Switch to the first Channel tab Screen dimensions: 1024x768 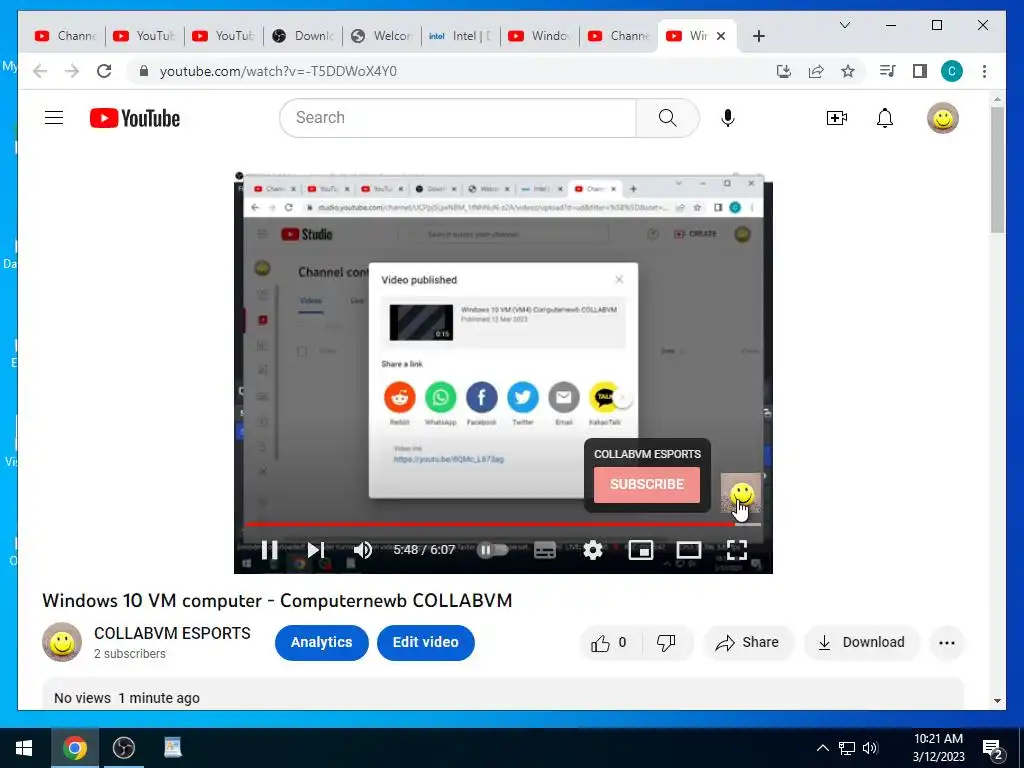pyautogui.click(x=65, y=36)
